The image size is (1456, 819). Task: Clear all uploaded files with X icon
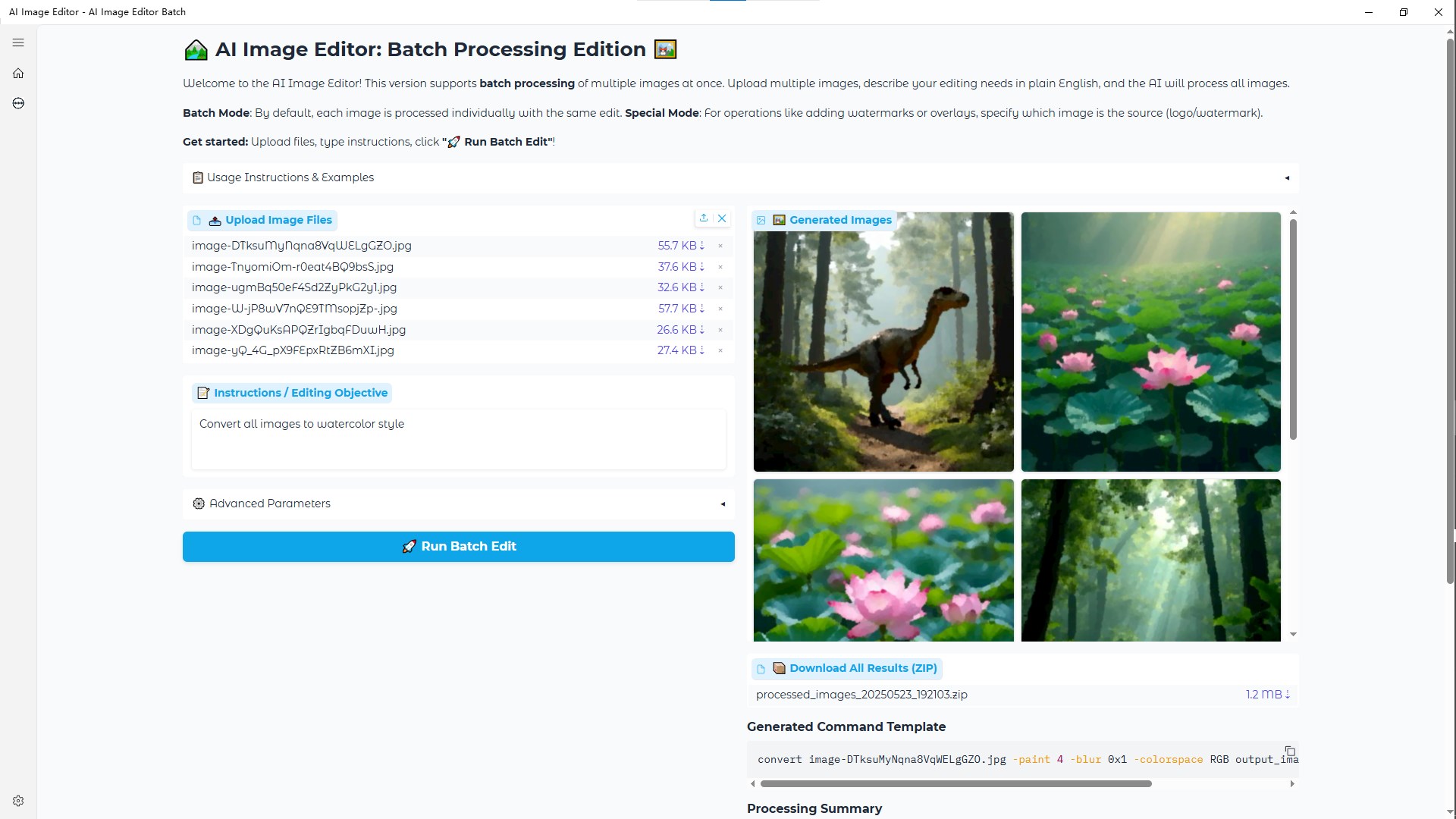(722, 218)
